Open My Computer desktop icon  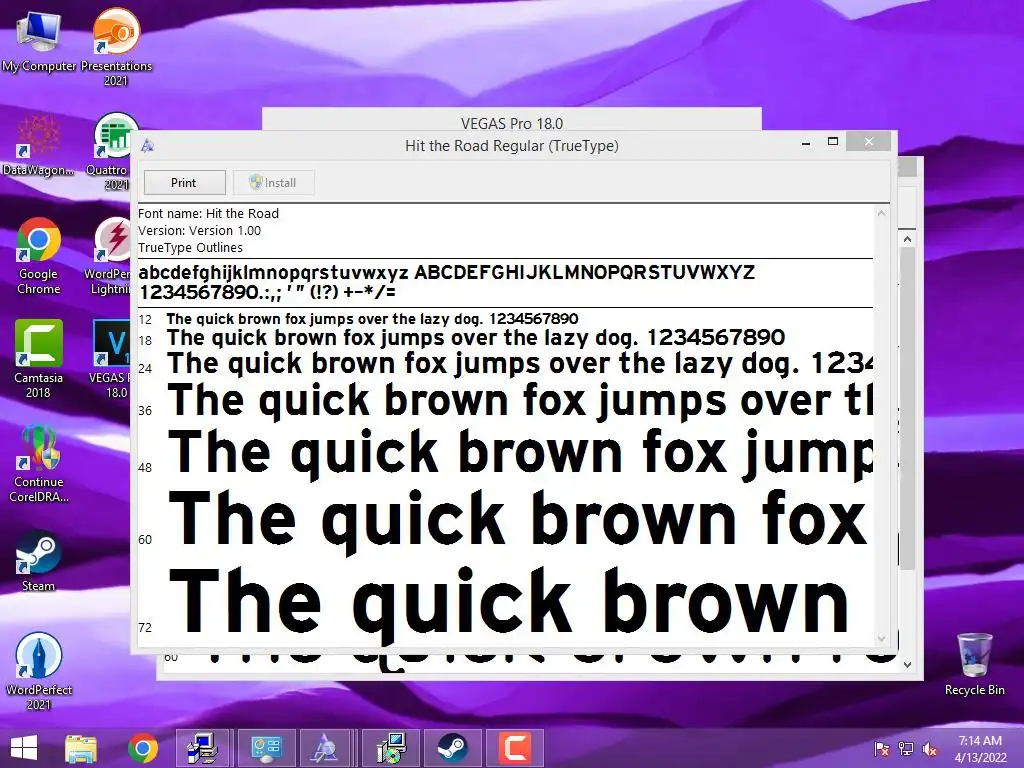point(39,41)
